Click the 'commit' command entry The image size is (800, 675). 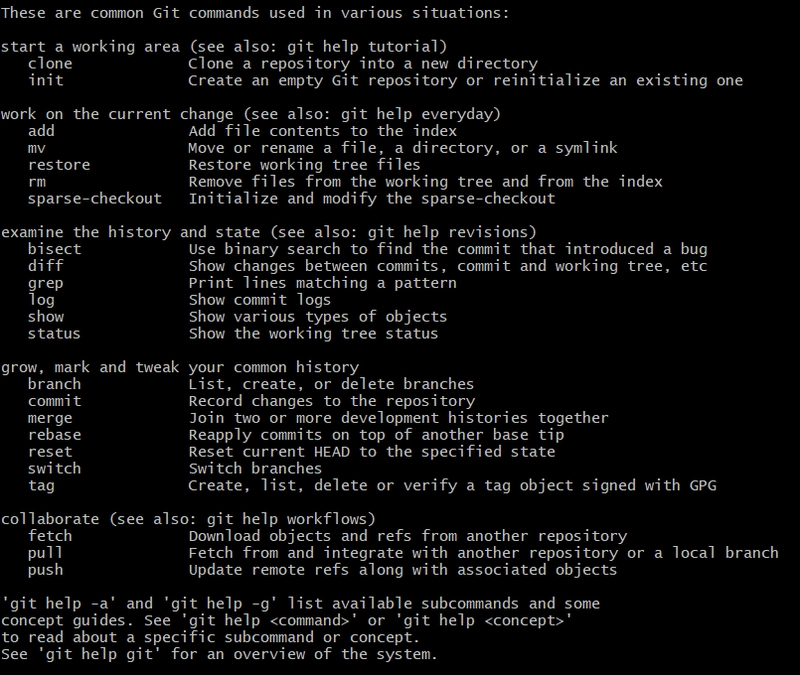click(55, 401)
